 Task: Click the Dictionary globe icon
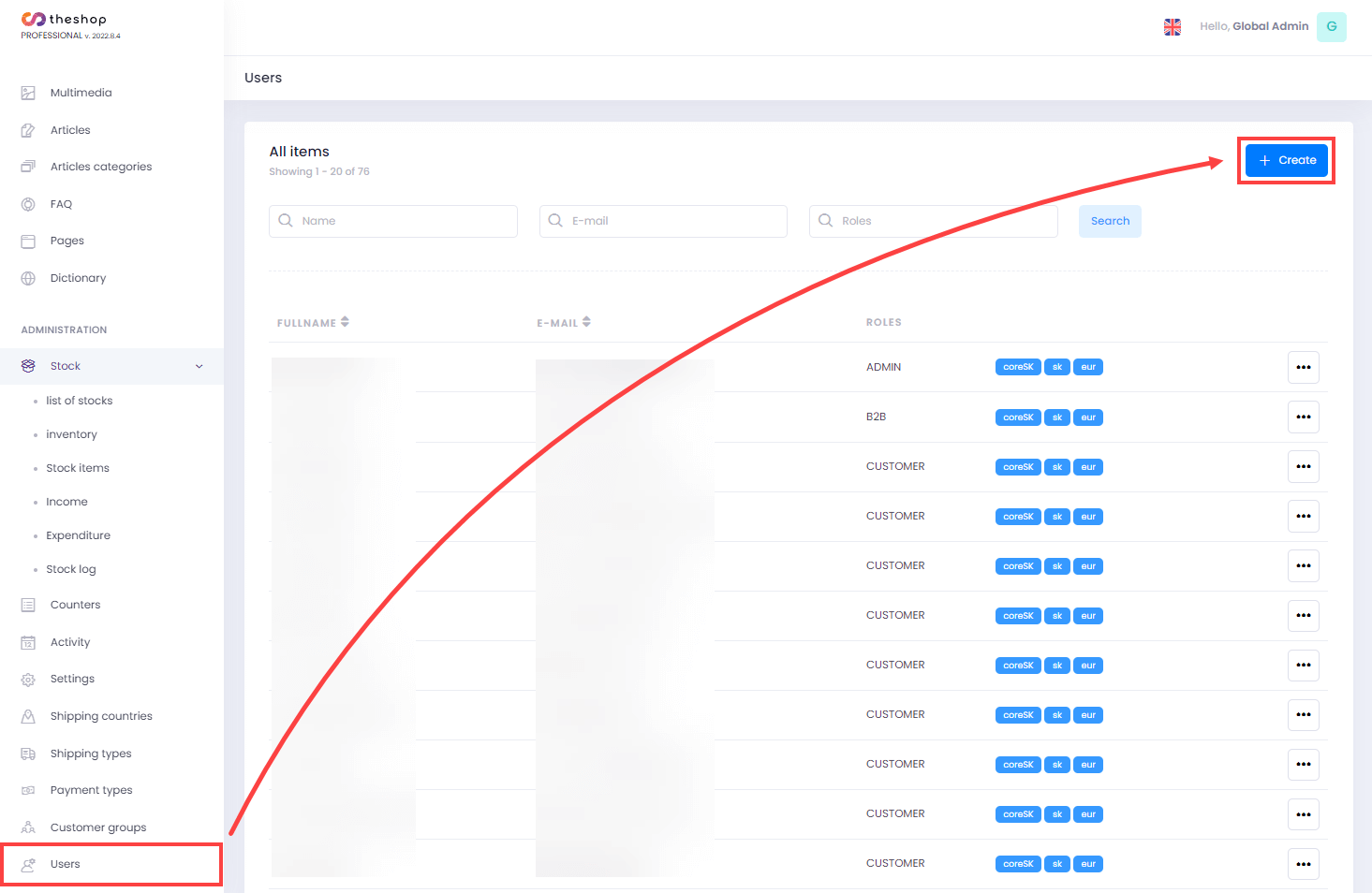(28, 278)
